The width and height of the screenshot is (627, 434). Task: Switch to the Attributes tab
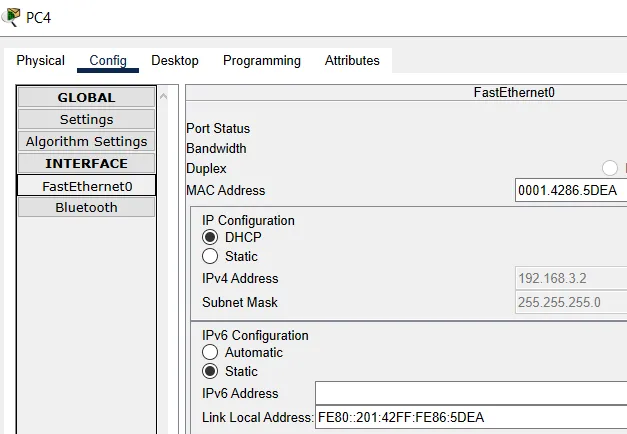click(352, 61)
